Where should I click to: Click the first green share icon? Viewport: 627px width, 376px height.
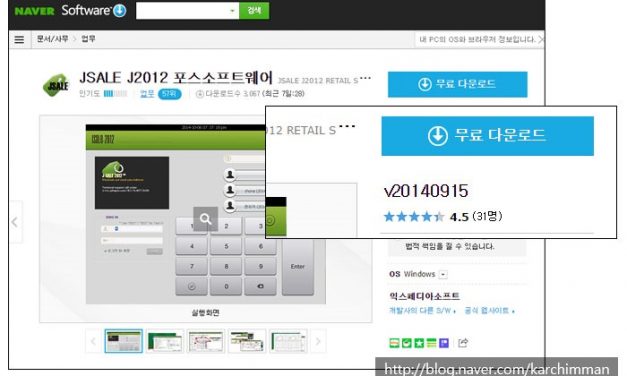click(394, 343)
